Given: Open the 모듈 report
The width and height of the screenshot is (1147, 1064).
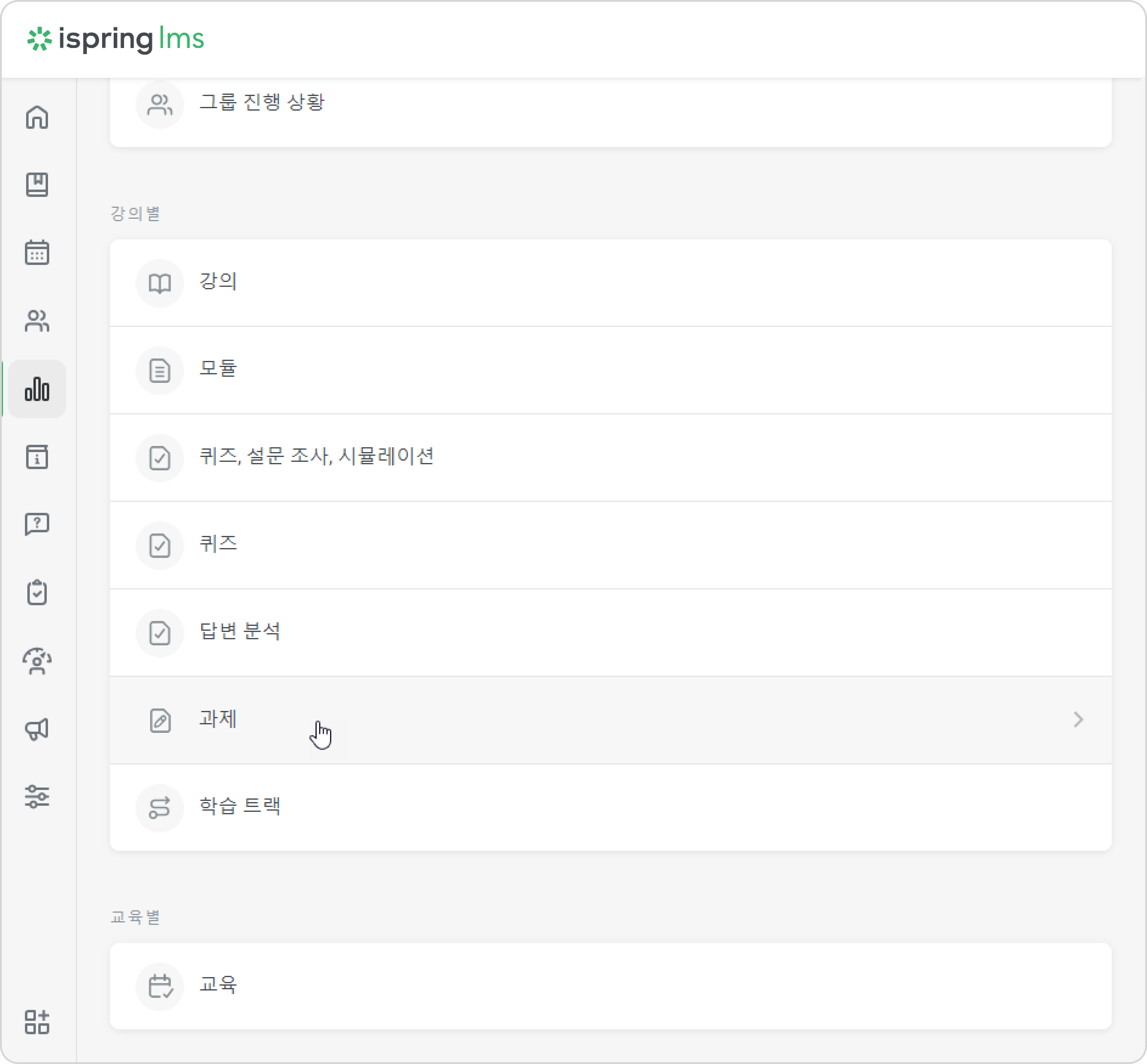Looking at the screenshot, I should pos(610,370).
